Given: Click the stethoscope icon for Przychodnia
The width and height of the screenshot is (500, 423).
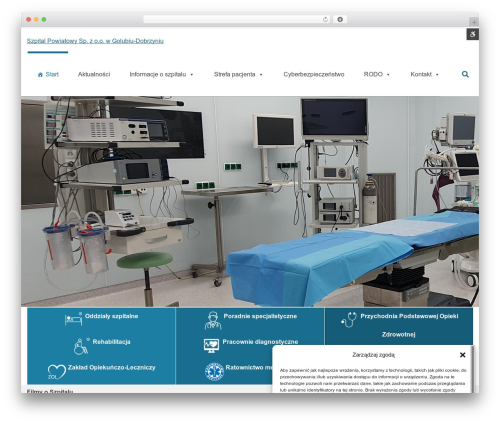Looking at the screenshot, I should pyautogui.click(x=349, y=319).
